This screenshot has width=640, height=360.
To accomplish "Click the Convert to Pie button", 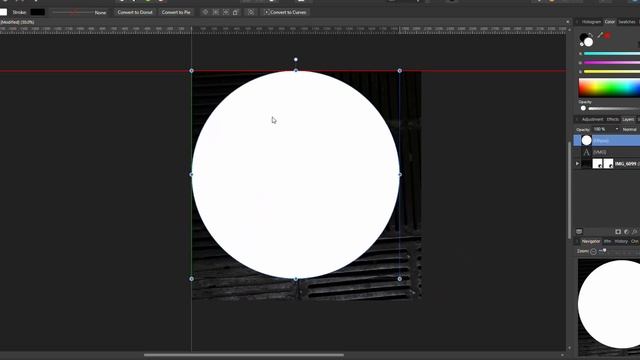I will click(x=176, y=12).
